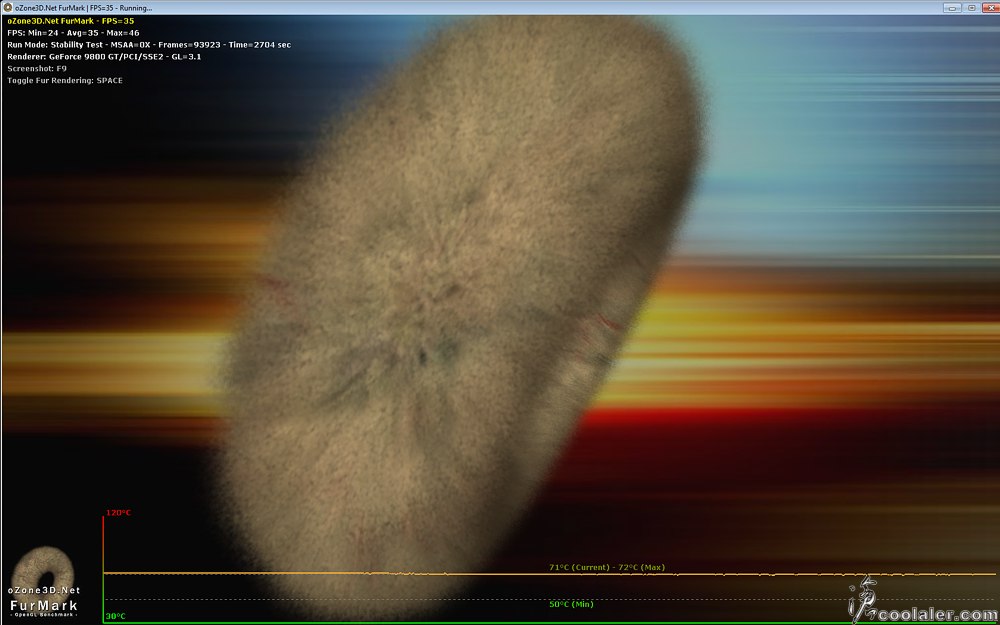1000x625 pixels.
Task: Minimize the FurMark window
Action: click(952, 8)
